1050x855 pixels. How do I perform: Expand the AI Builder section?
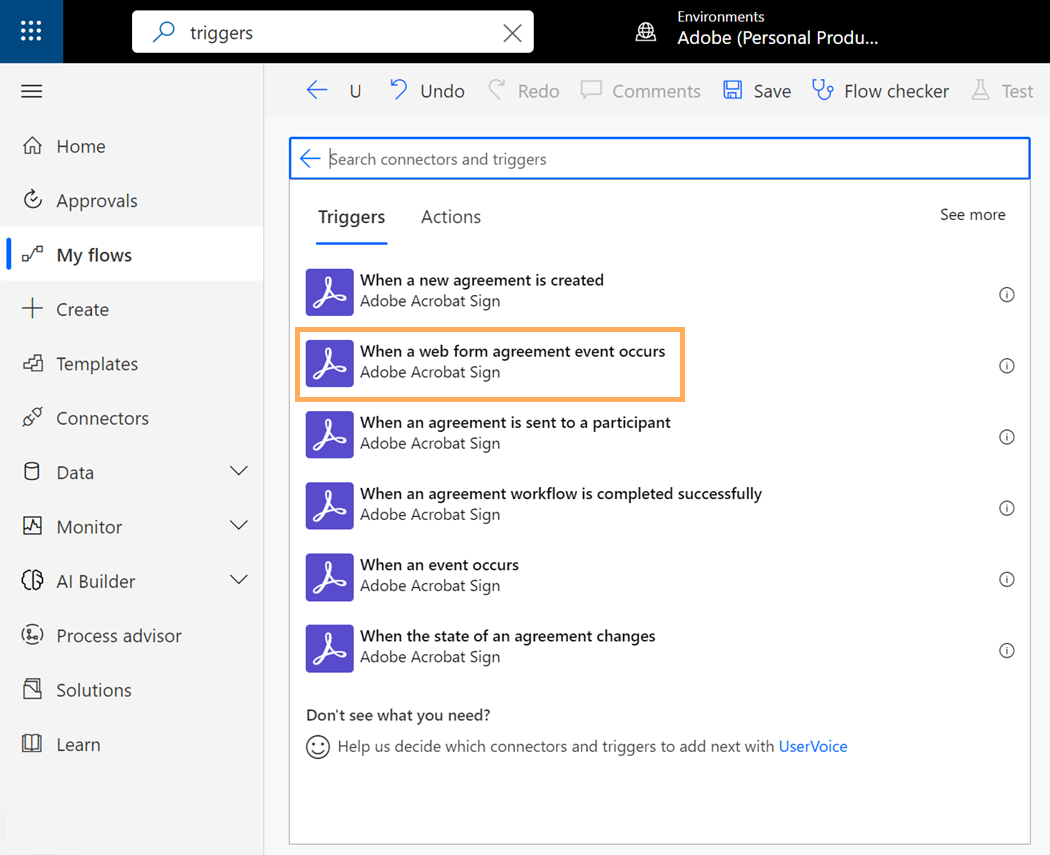(239, 580)
